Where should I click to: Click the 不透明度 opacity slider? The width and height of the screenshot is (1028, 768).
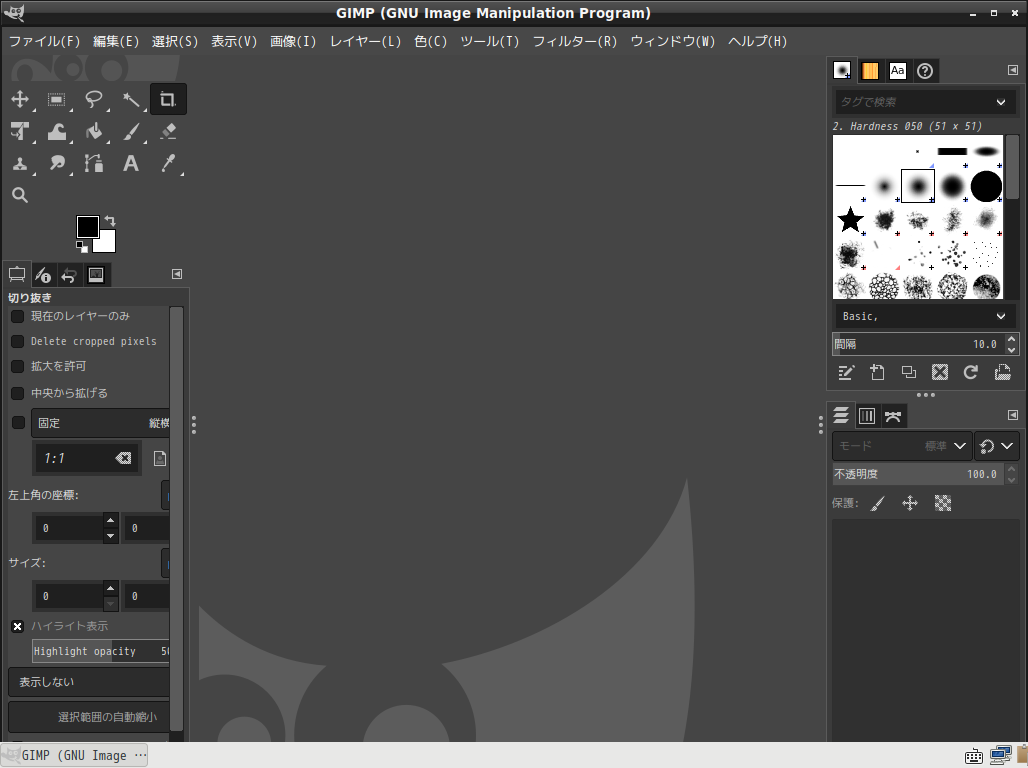click(917, 474)
